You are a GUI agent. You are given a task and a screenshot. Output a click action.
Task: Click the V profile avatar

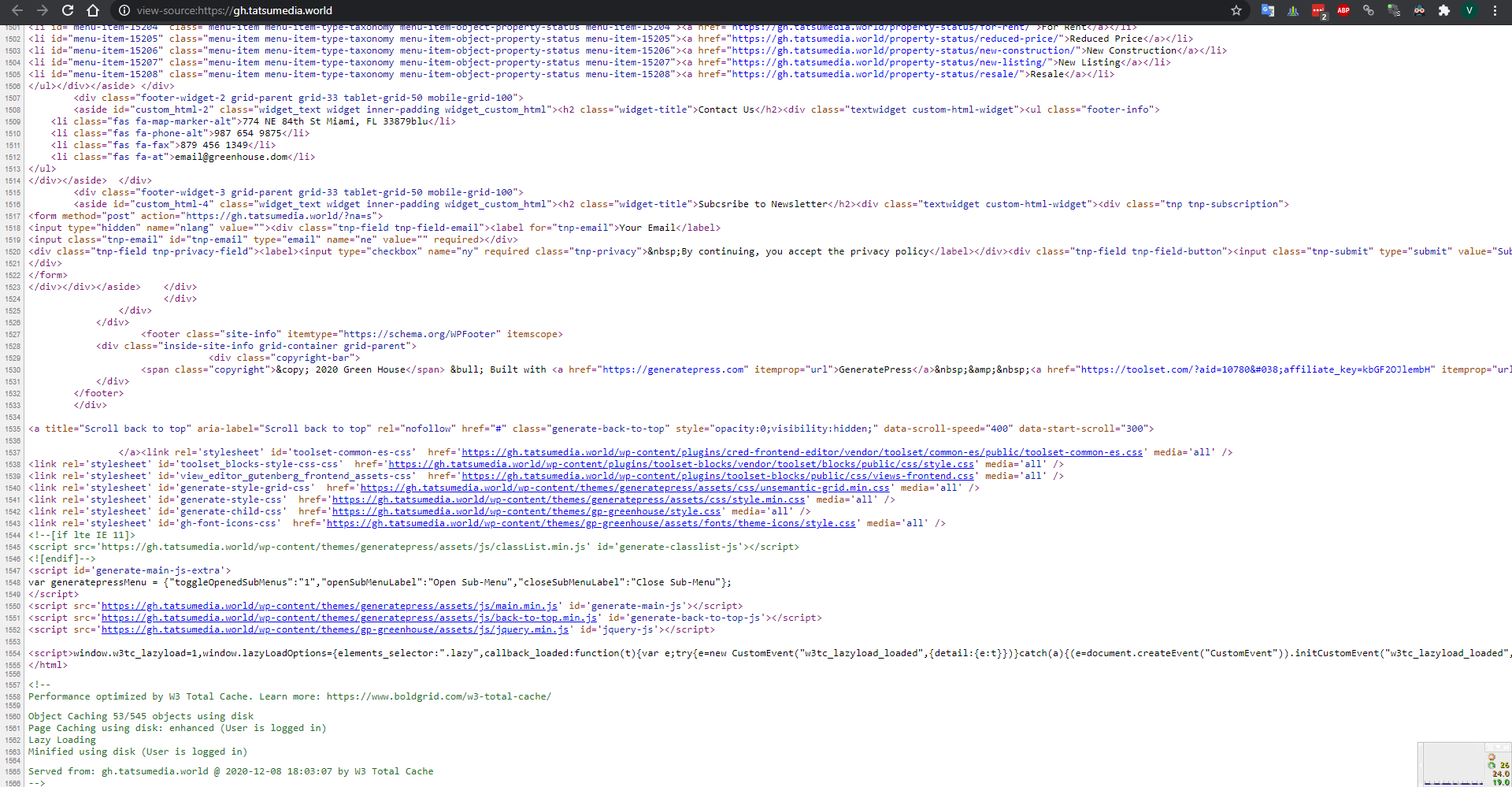[1469, 11]
